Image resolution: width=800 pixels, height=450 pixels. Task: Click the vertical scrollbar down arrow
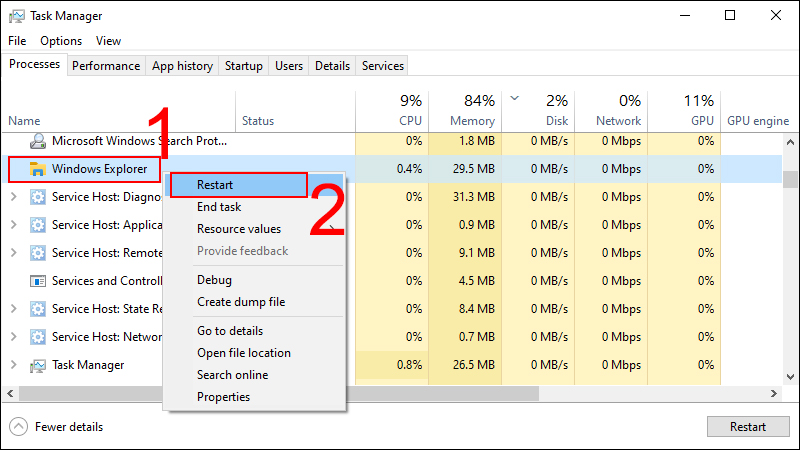coord(790,377)
